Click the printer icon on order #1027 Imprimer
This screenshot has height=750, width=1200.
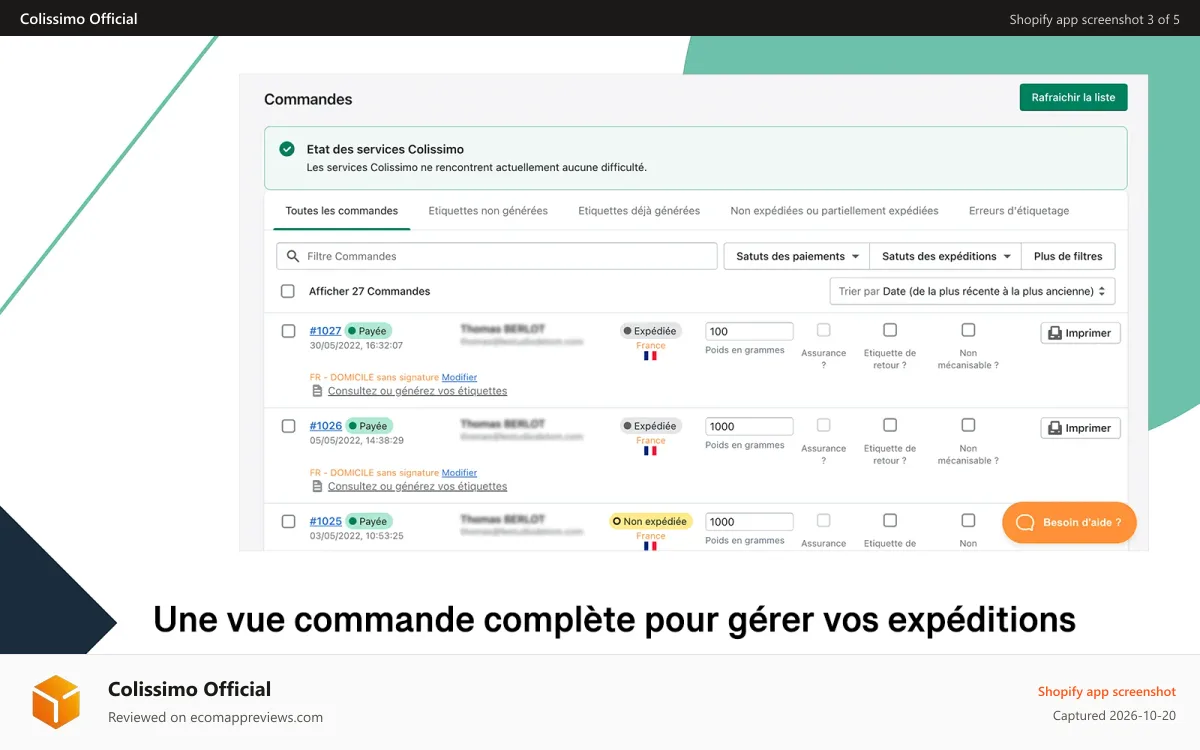[1054, 333]
